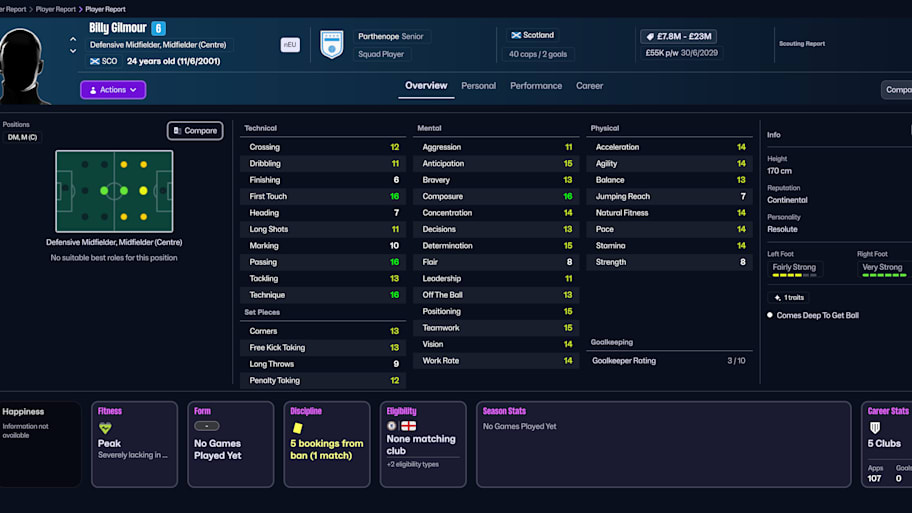Switch to the Overview tab
The width and height of the screenshot is (912, 513).
pos(426,86)
